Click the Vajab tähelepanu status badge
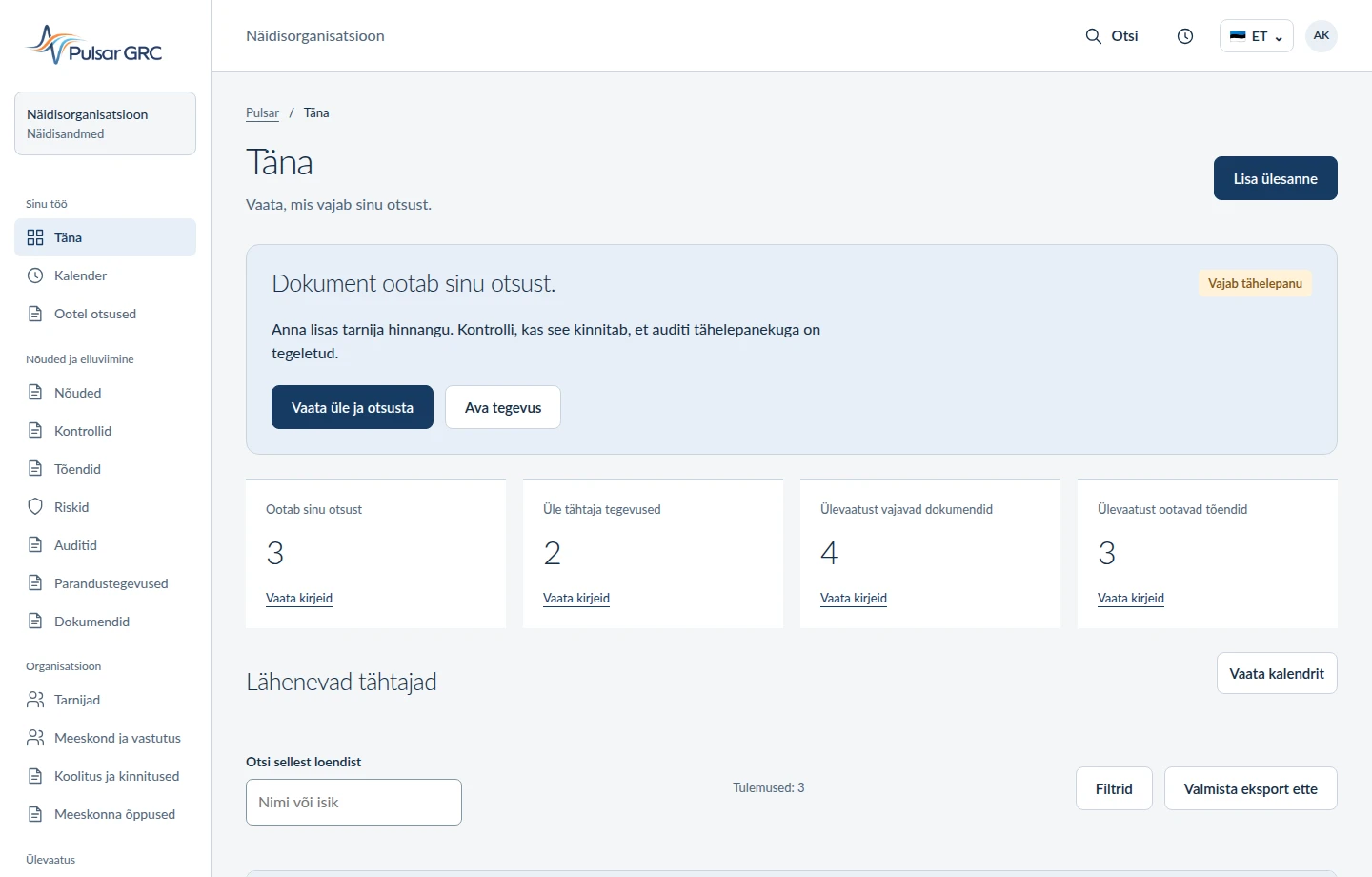Screen dimensions: 1372x877 1255,283
